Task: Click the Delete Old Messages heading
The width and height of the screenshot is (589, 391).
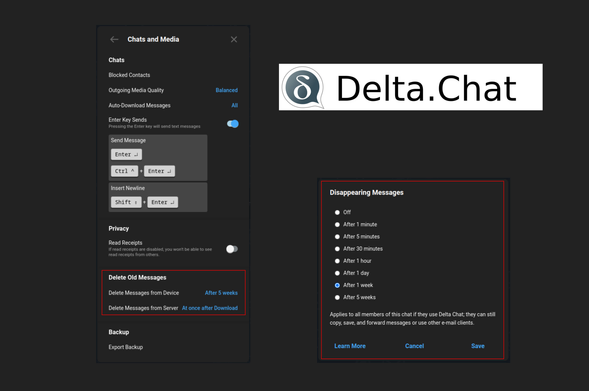Action: (x=137, y=278)
